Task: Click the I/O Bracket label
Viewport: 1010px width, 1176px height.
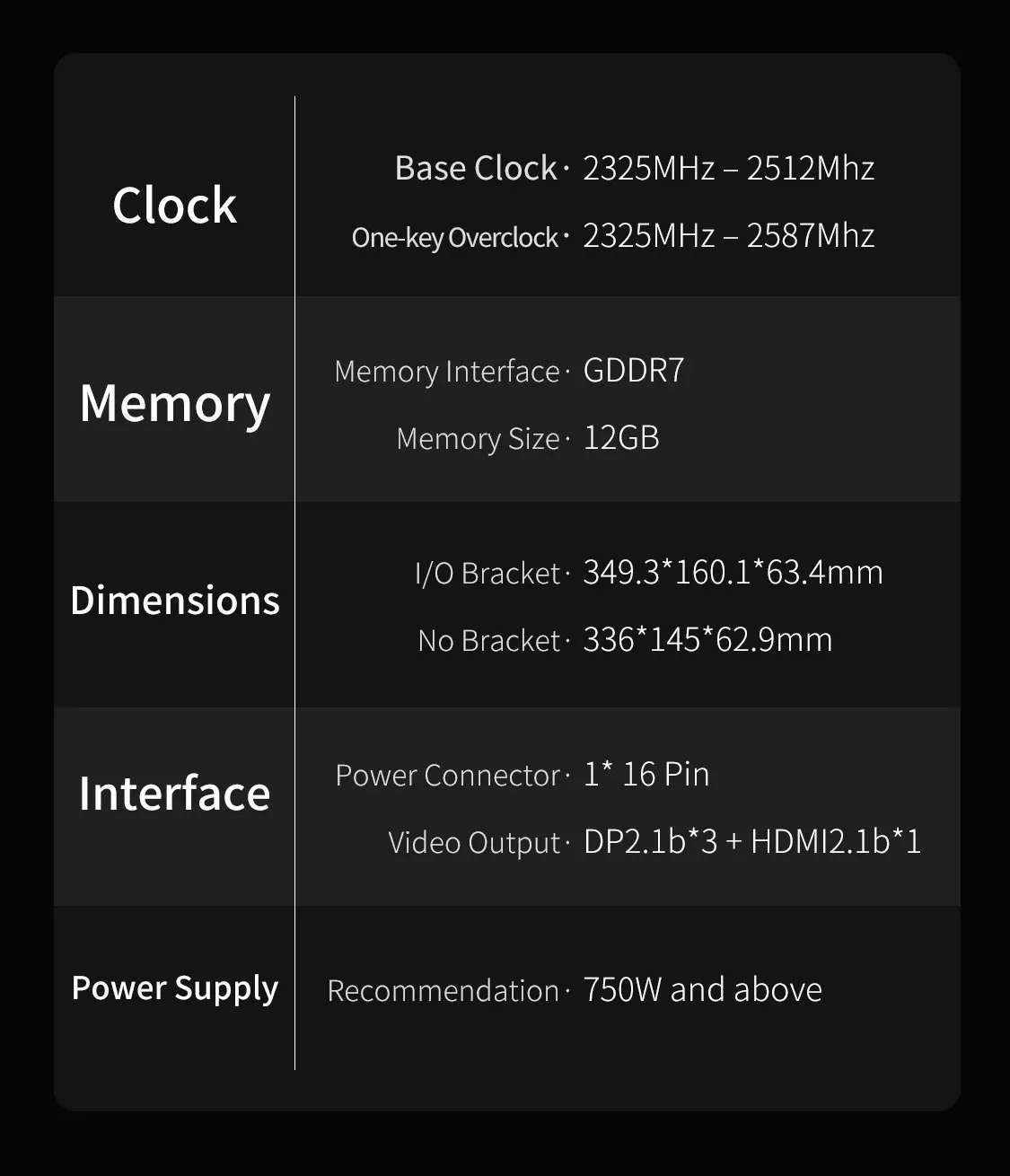Action: coord(487,574)
